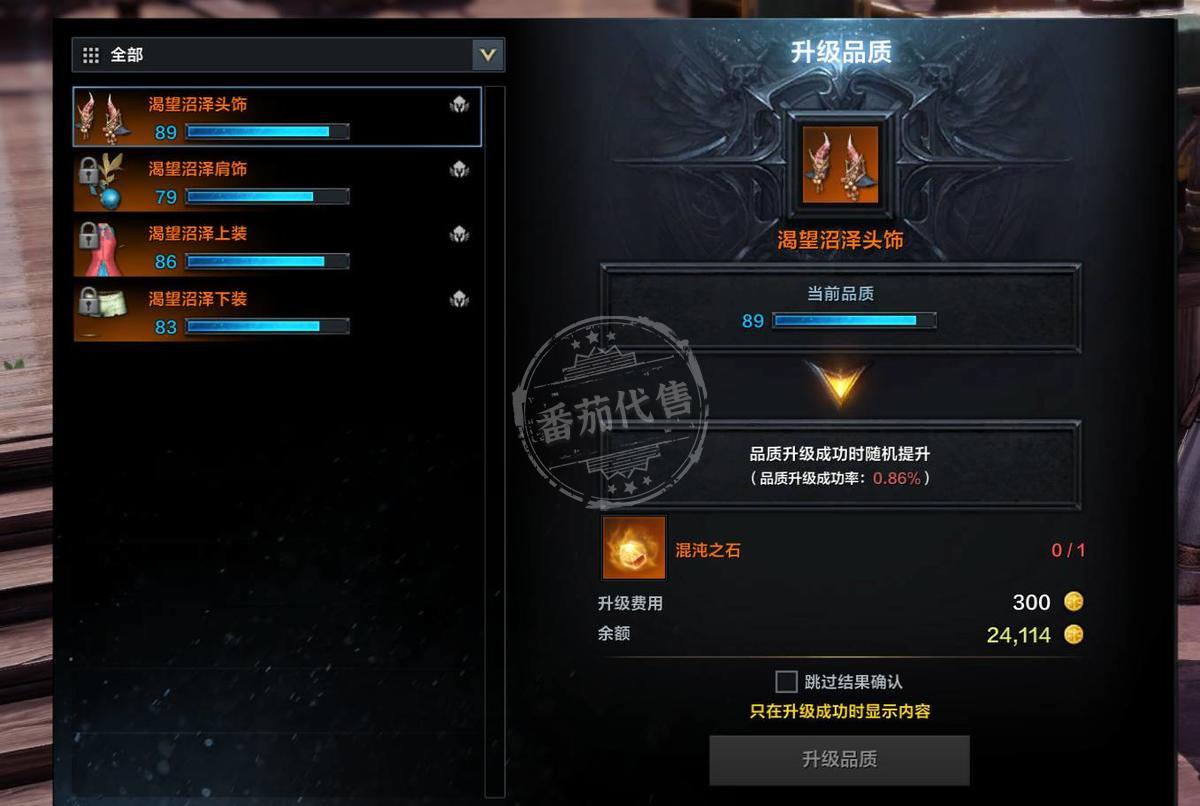Click the helmet badge on 渴望沼泽上装 row
The height and width of the screenshot is (806, 1200).
(460, 234)
